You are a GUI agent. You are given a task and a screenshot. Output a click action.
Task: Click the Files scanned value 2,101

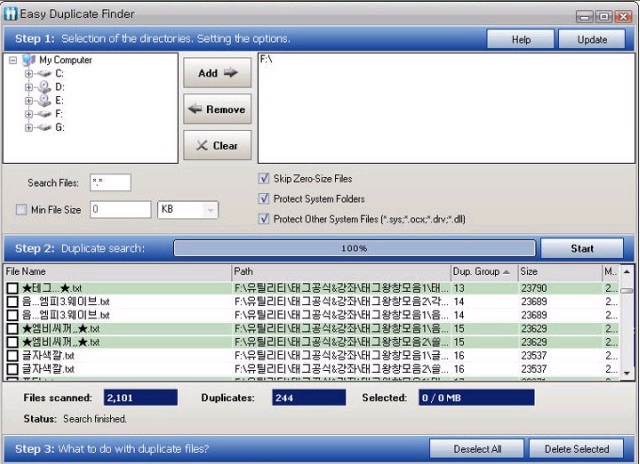point(140,398)
